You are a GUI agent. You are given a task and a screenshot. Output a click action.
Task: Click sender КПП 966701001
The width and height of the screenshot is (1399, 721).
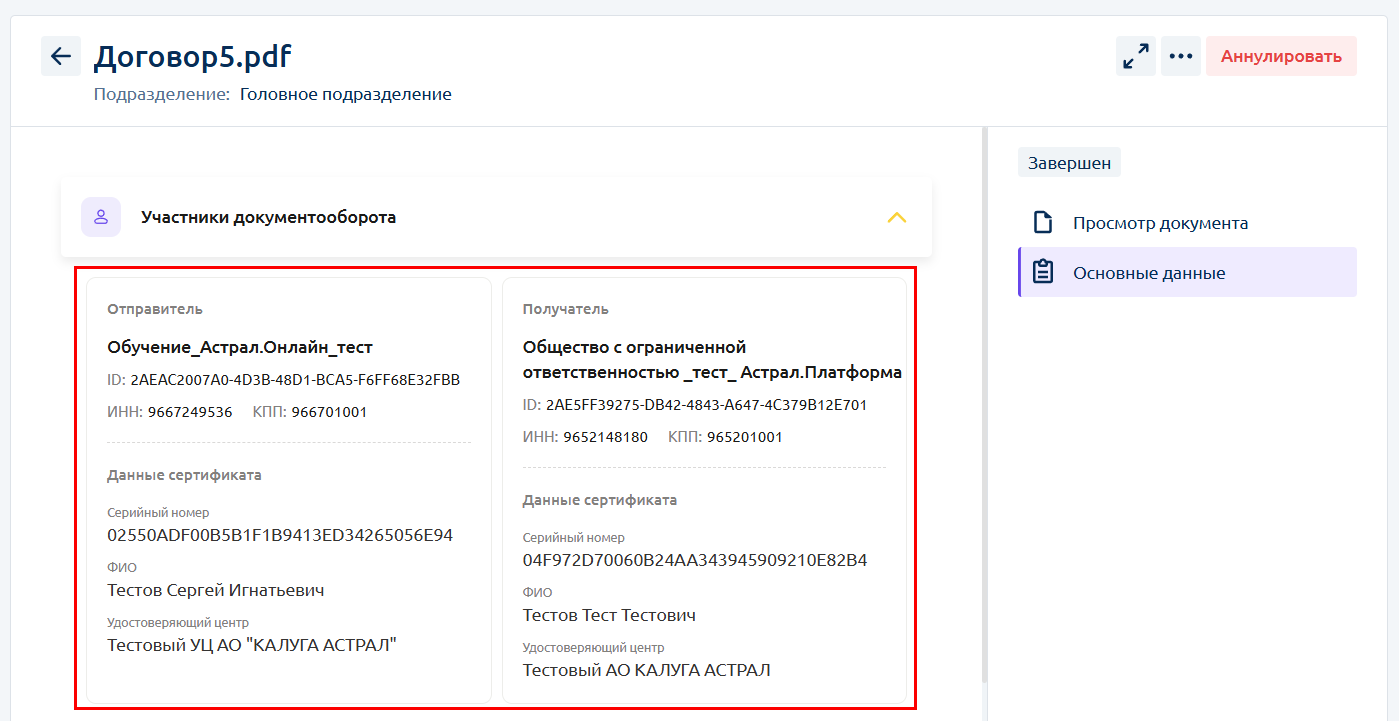click(329, 412)
